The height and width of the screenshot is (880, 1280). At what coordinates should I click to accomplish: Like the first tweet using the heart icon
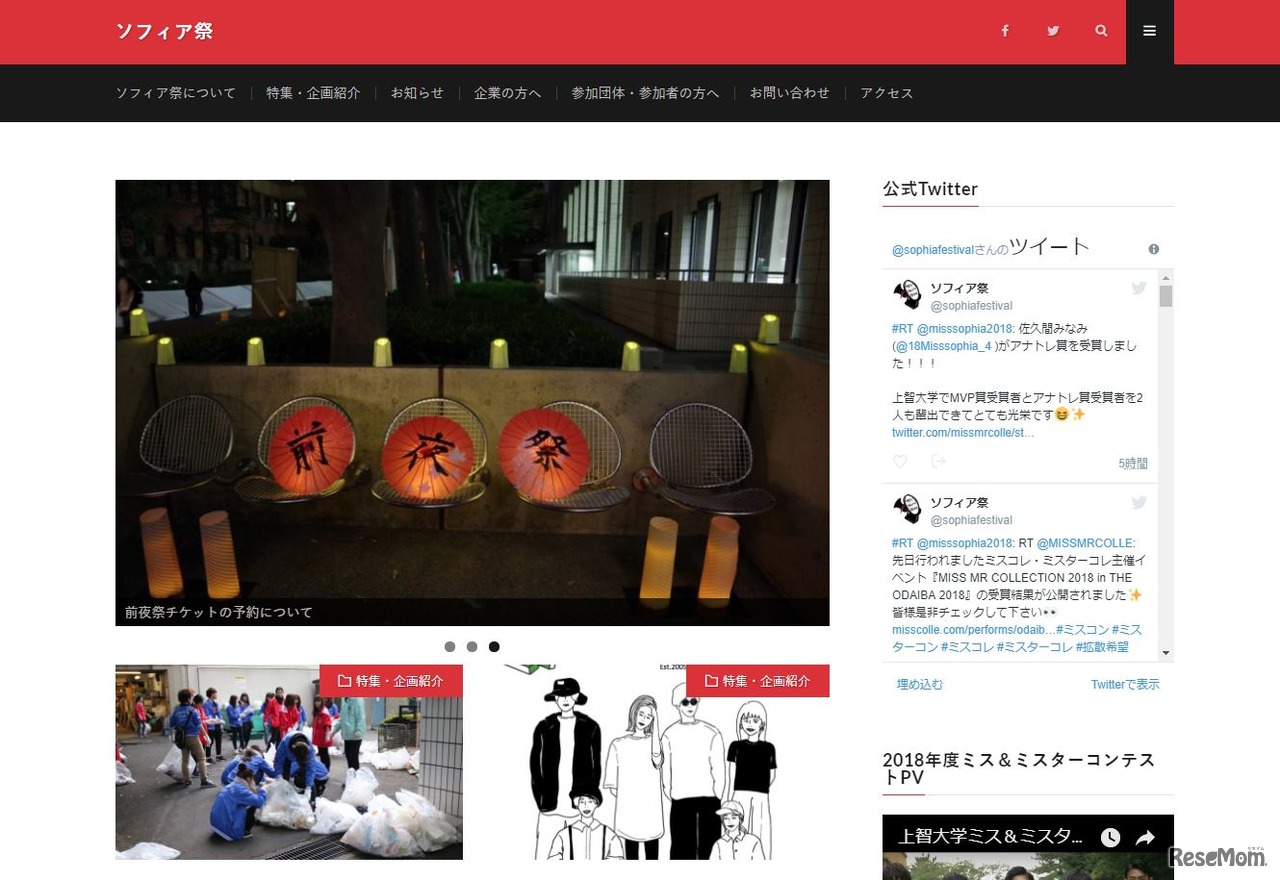coord(899,461)
